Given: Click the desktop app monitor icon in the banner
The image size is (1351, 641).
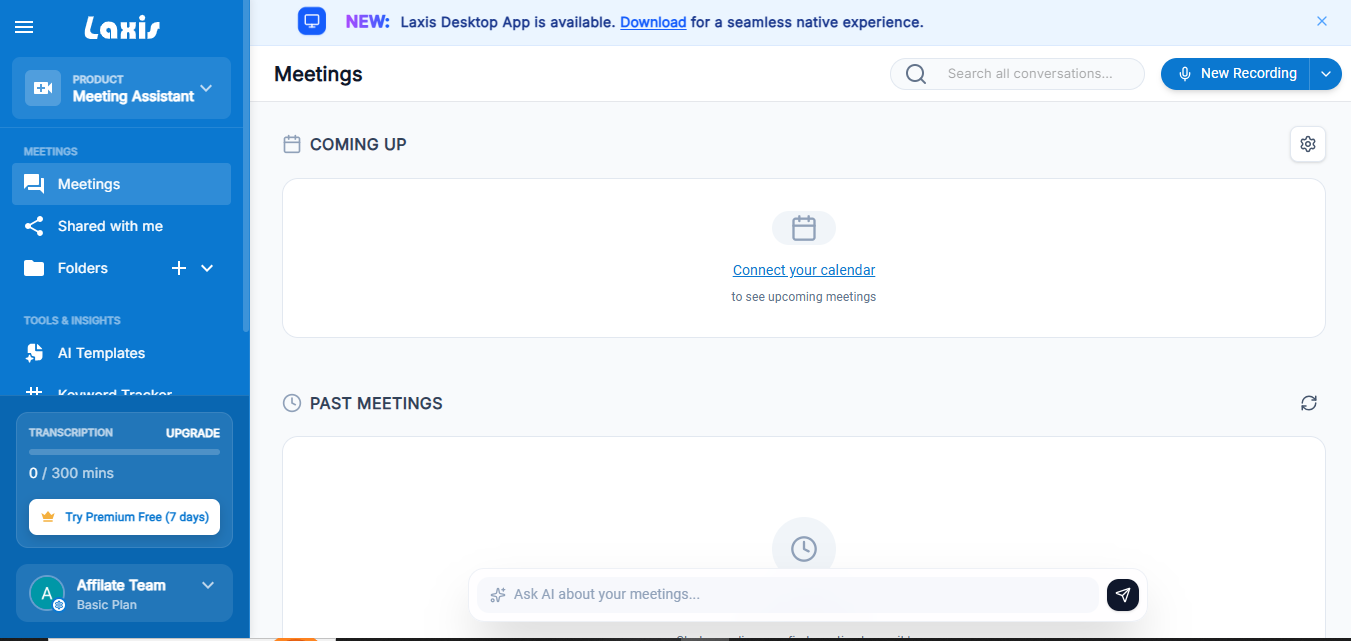Looking at the screenshot, I should (312, 21).
